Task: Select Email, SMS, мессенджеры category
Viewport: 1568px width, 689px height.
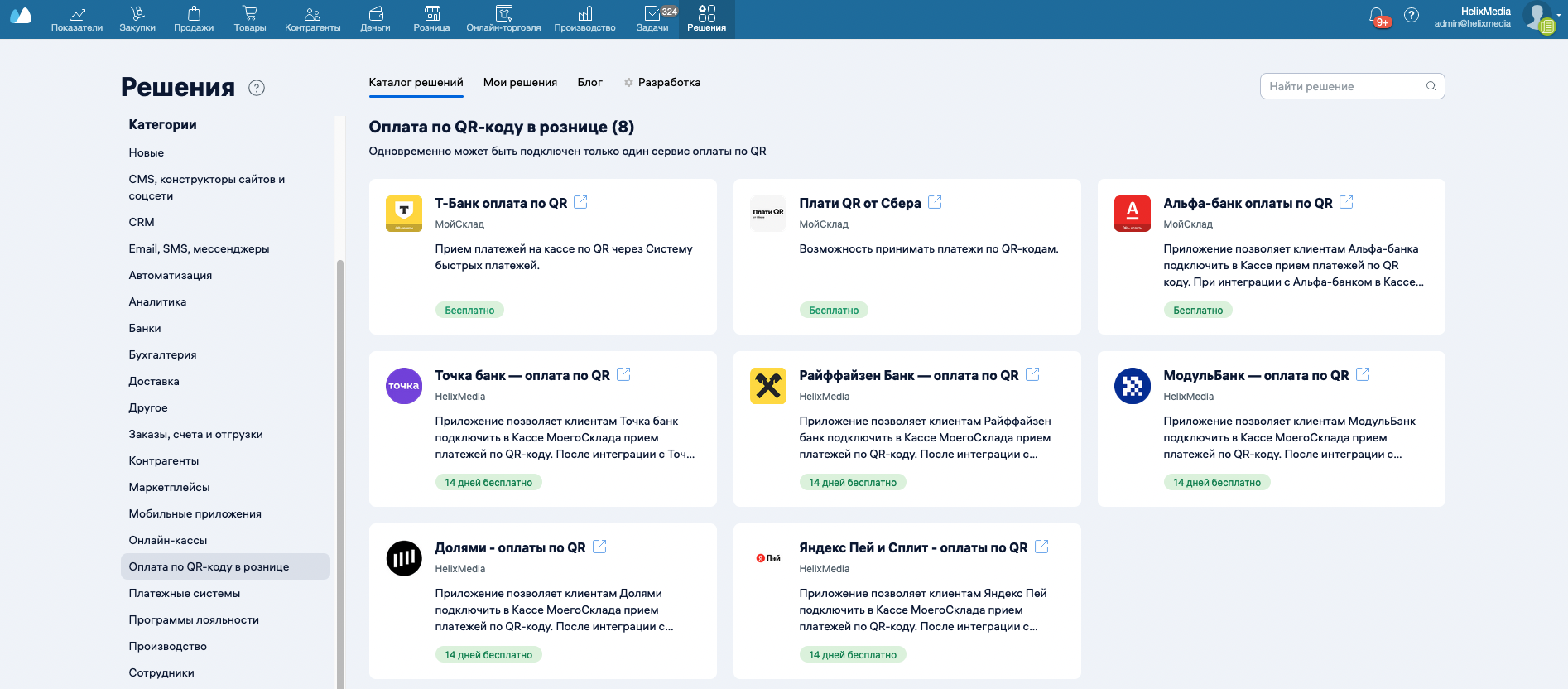Action: pyautogui.click(x=199, y=249)
